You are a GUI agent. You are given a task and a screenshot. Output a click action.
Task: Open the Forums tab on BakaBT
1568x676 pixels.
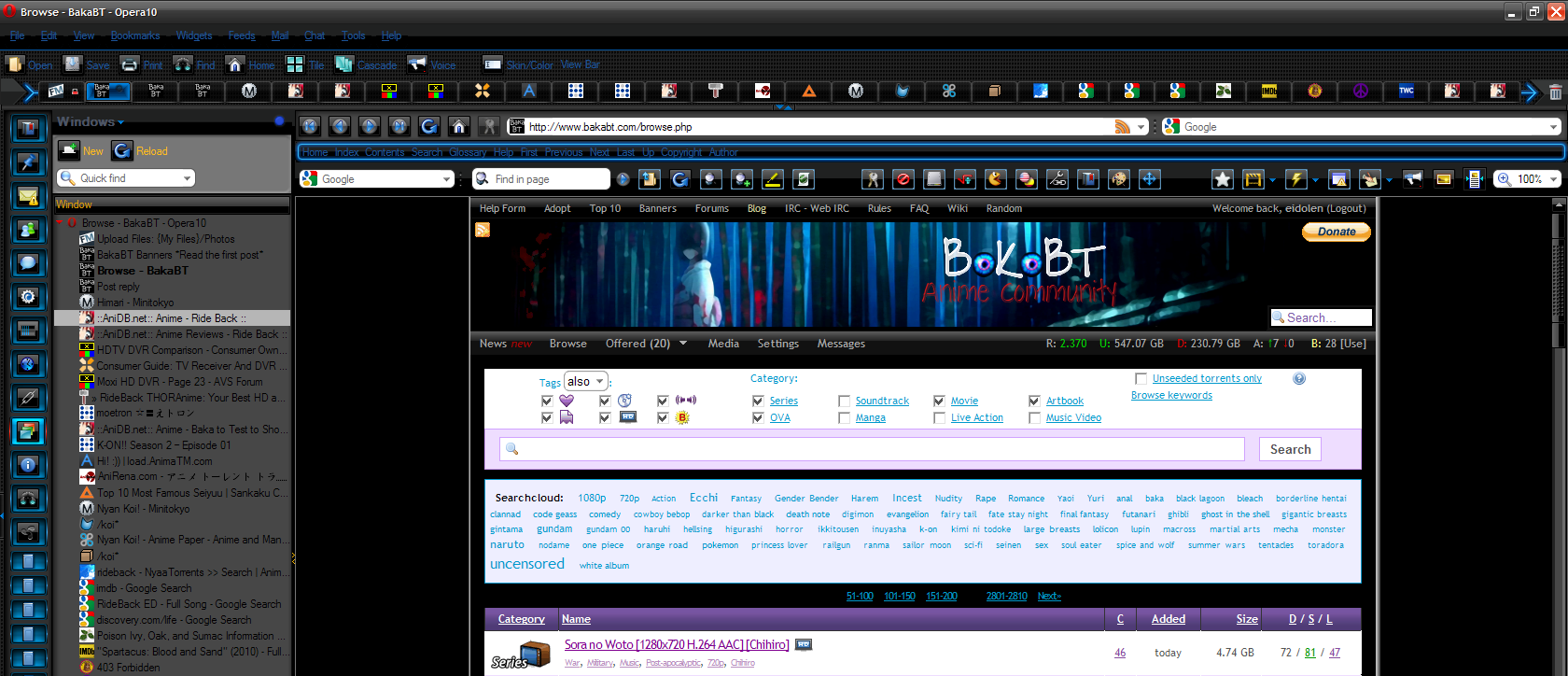click(x=712, y=208)
